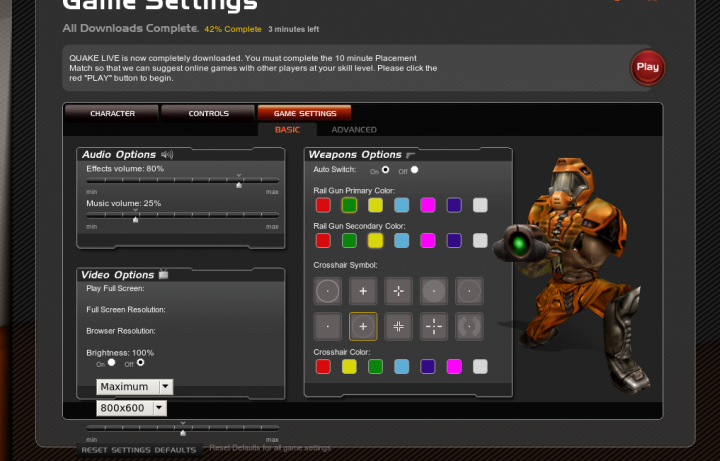Select the single dot crosshair symbol
Viewport: 720px width, 461px height.
click(327, 326)
